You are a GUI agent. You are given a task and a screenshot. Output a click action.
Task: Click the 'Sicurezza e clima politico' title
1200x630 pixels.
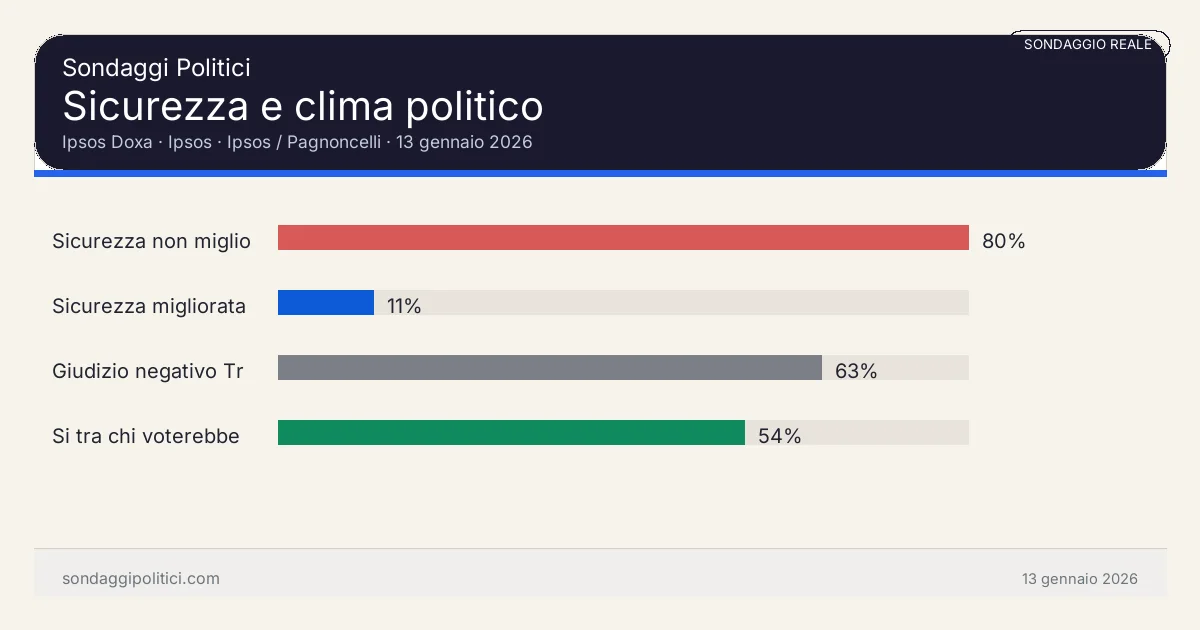[x=303, y=106]
